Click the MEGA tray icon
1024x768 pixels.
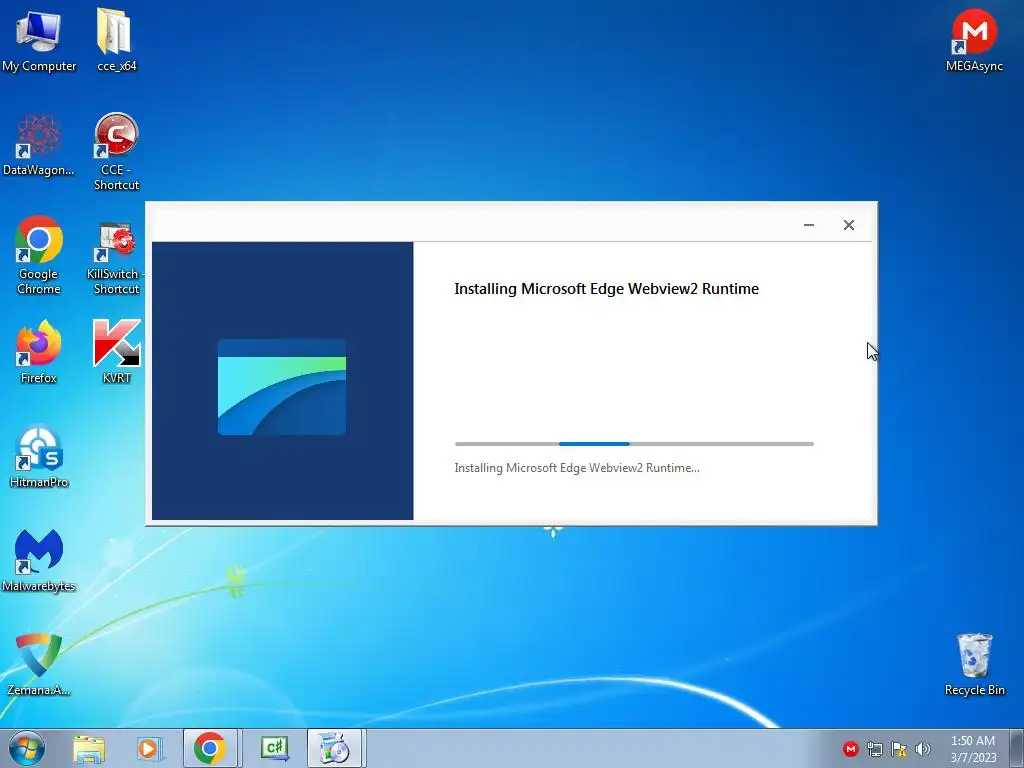pyautogui.click(x=850, y=749)
